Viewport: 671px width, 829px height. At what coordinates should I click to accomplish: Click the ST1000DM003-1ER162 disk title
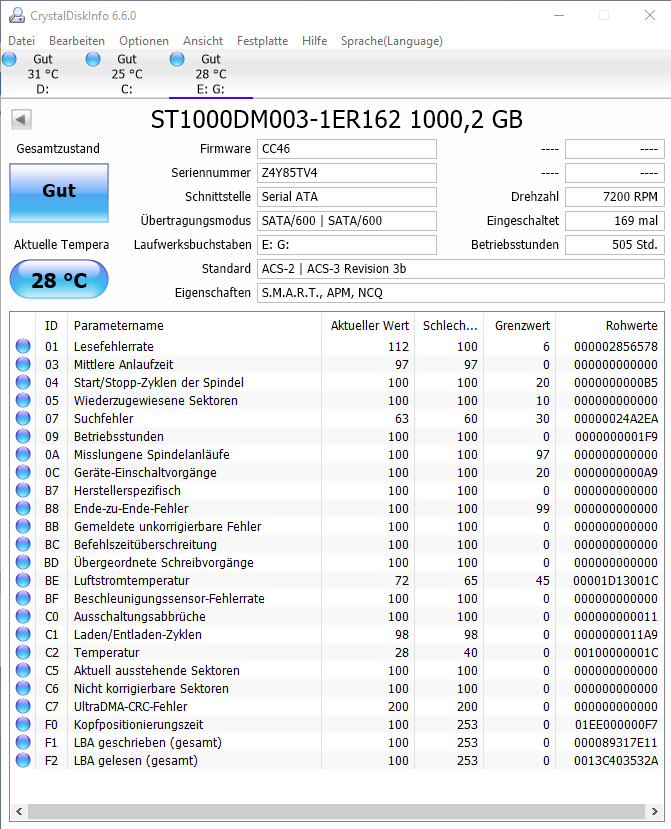pyautogui.click(x=336, y=119)
